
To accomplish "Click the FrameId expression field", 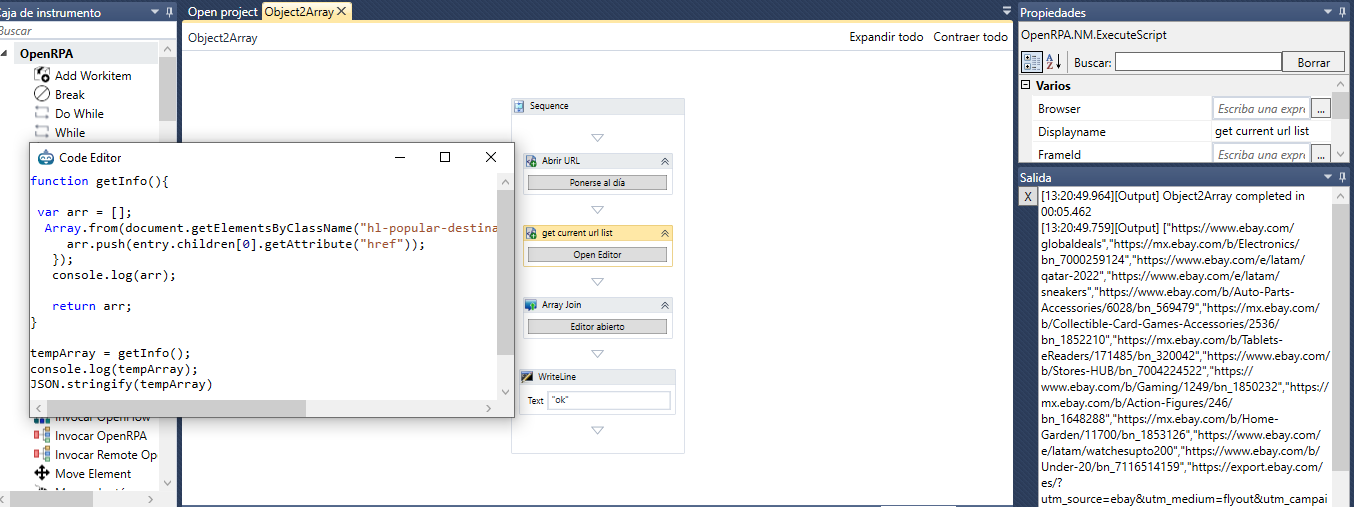I will coord(1260,155).
